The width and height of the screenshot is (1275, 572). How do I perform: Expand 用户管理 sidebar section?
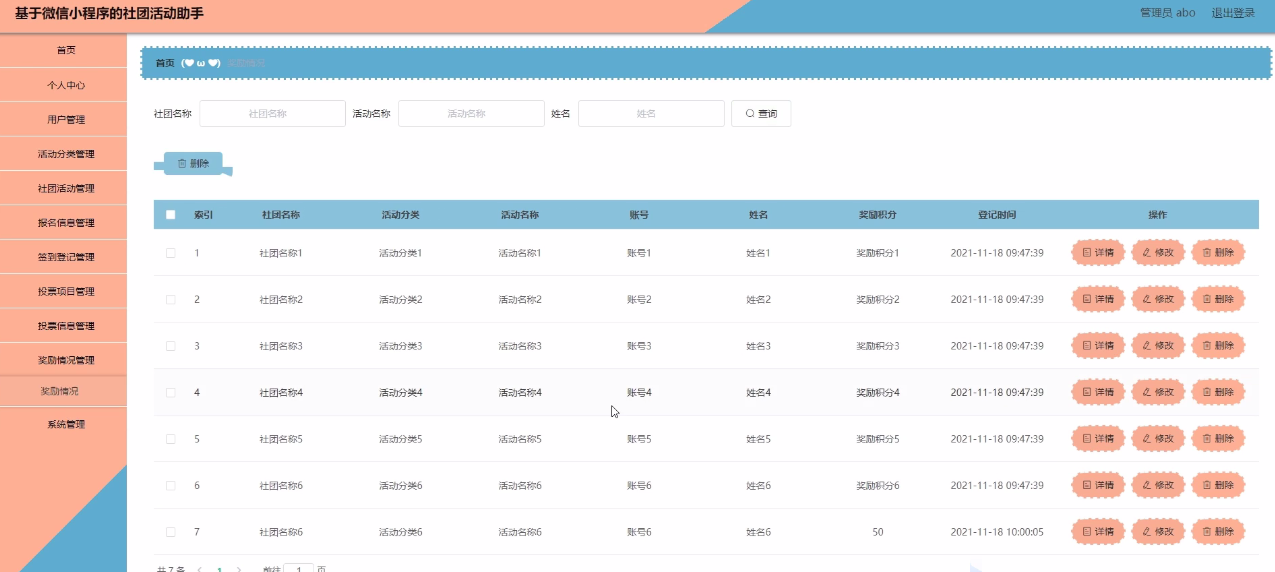coord(66,120)
